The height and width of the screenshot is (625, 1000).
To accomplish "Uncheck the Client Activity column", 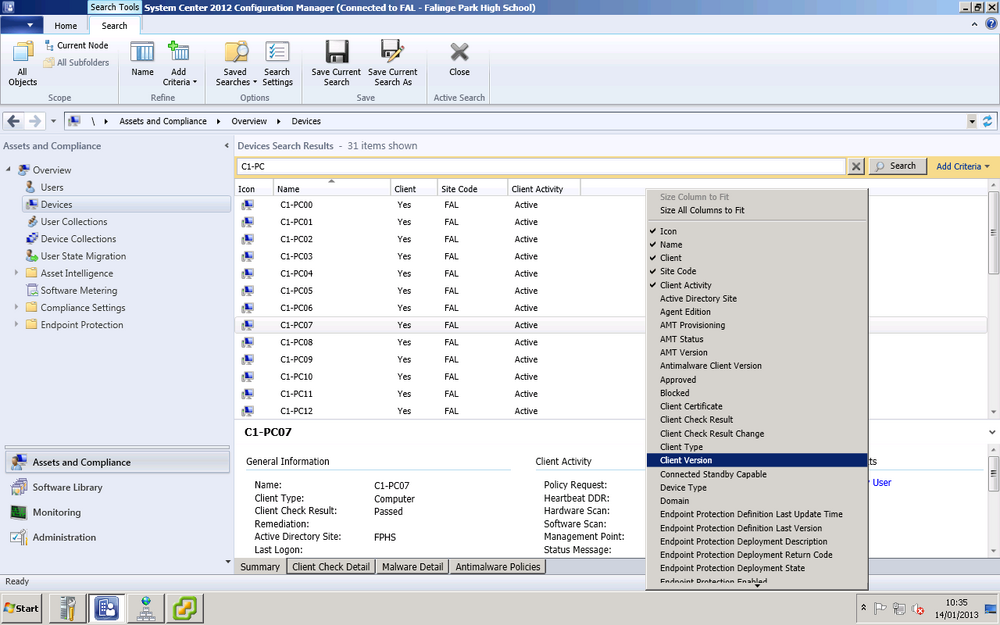I will point(756,285).
